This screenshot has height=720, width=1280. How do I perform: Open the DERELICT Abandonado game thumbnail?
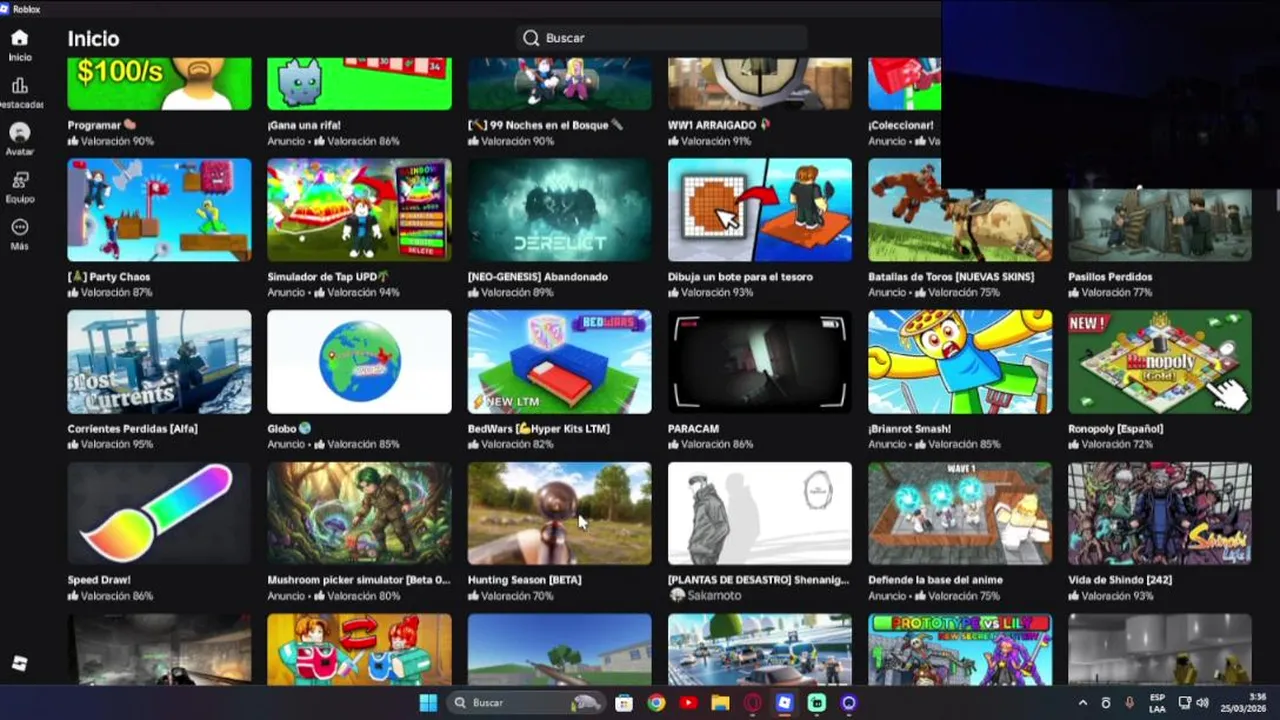559,210
